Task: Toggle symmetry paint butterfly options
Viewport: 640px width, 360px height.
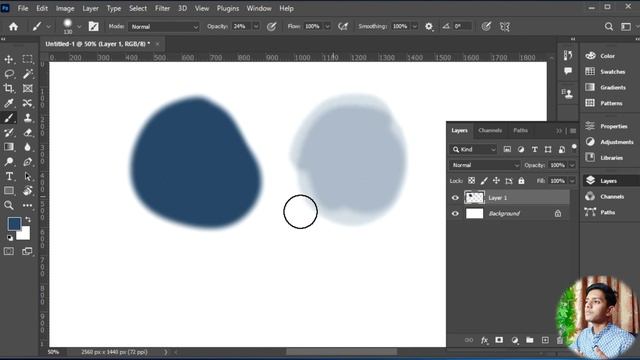Action: 505,27
